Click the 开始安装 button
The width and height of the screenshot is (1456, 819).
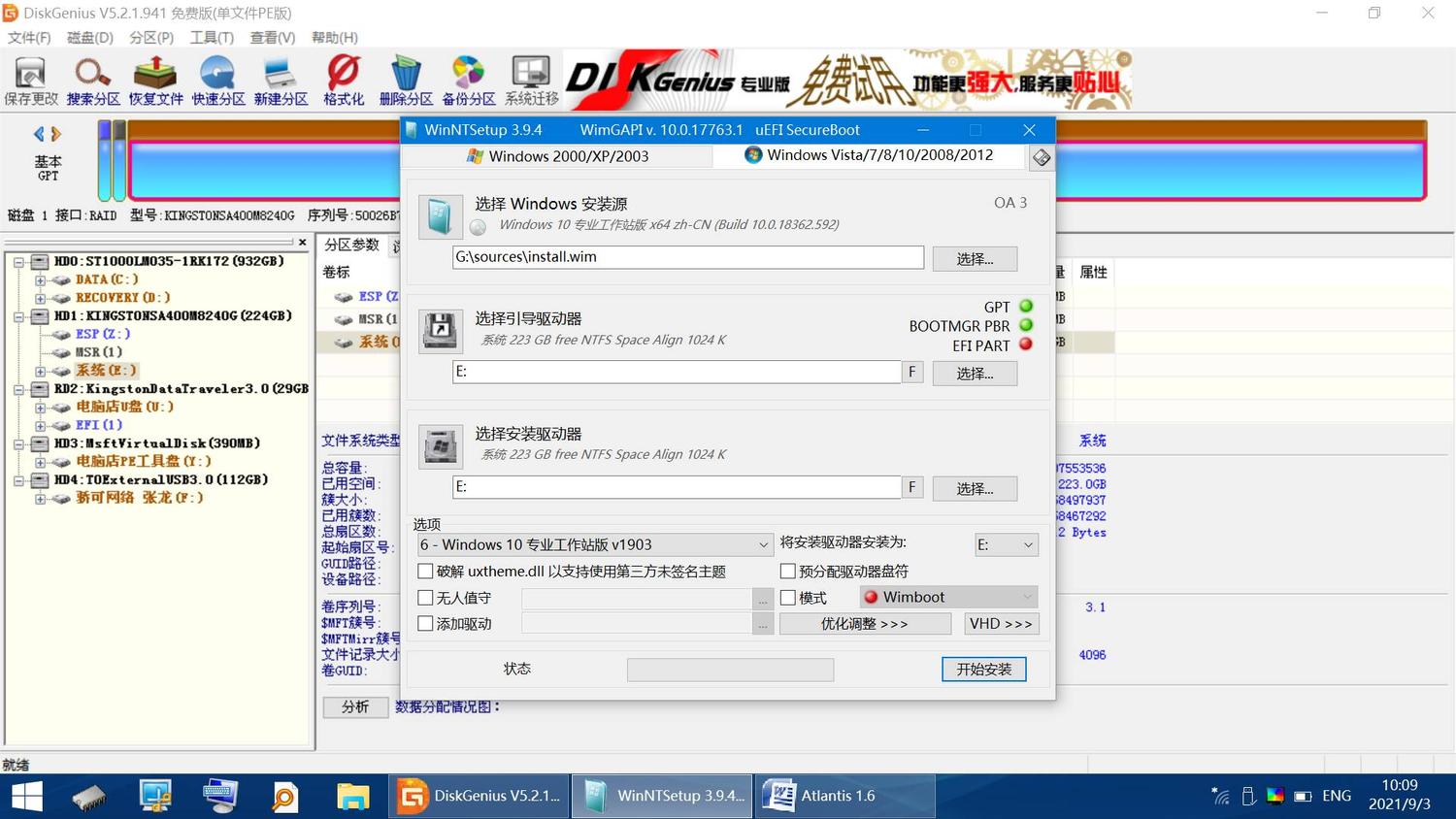click(x=984, y=669)
